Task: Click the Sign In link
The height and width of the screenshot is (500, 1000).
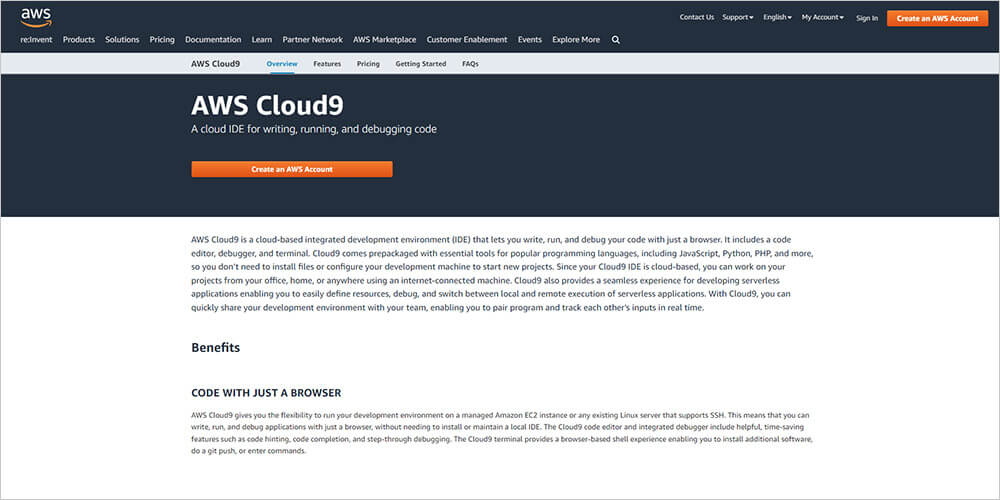Action: click(x=867, y=18)
